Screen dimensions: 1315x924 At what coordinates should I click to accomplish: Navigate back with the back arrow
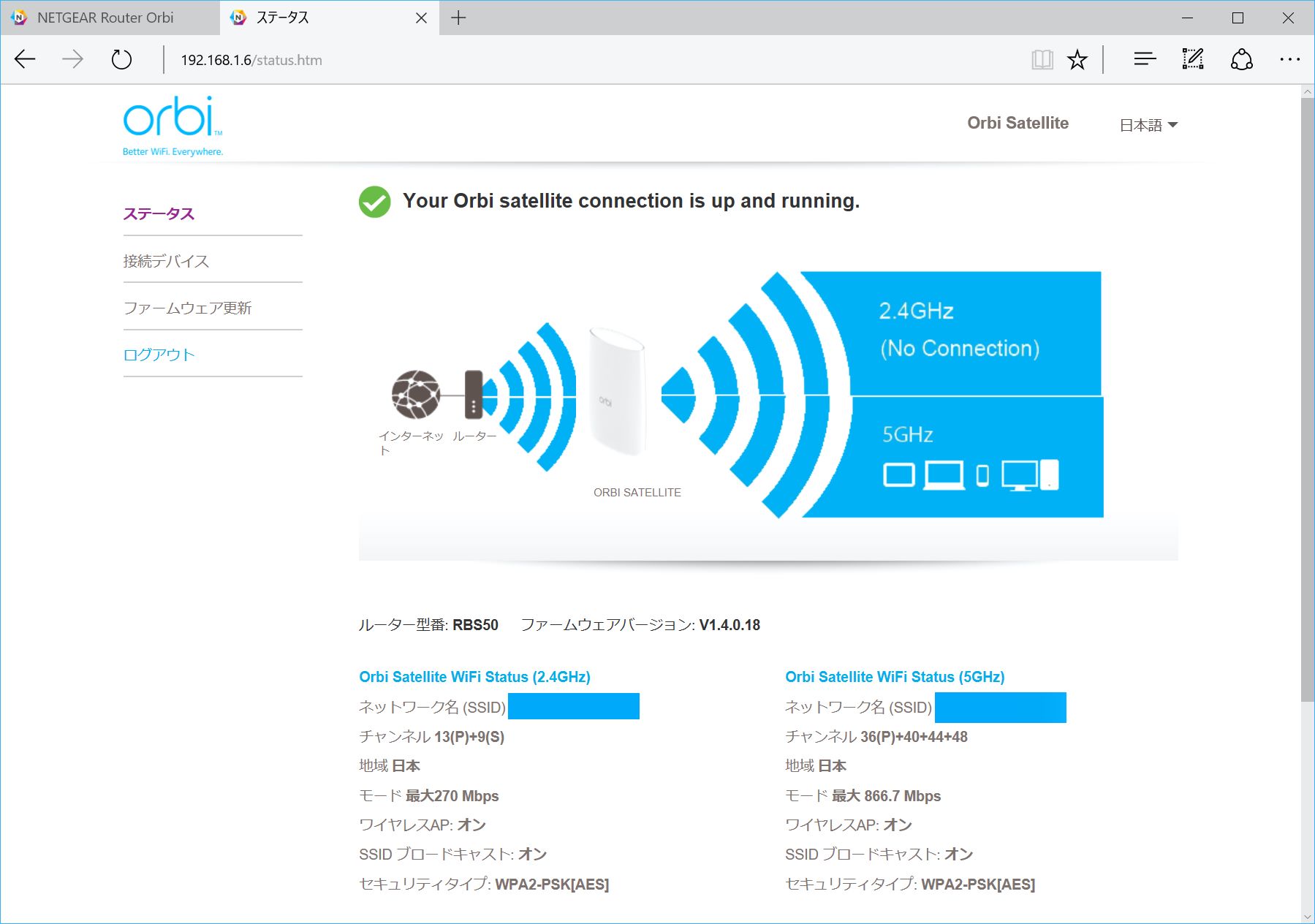[24, 59]
